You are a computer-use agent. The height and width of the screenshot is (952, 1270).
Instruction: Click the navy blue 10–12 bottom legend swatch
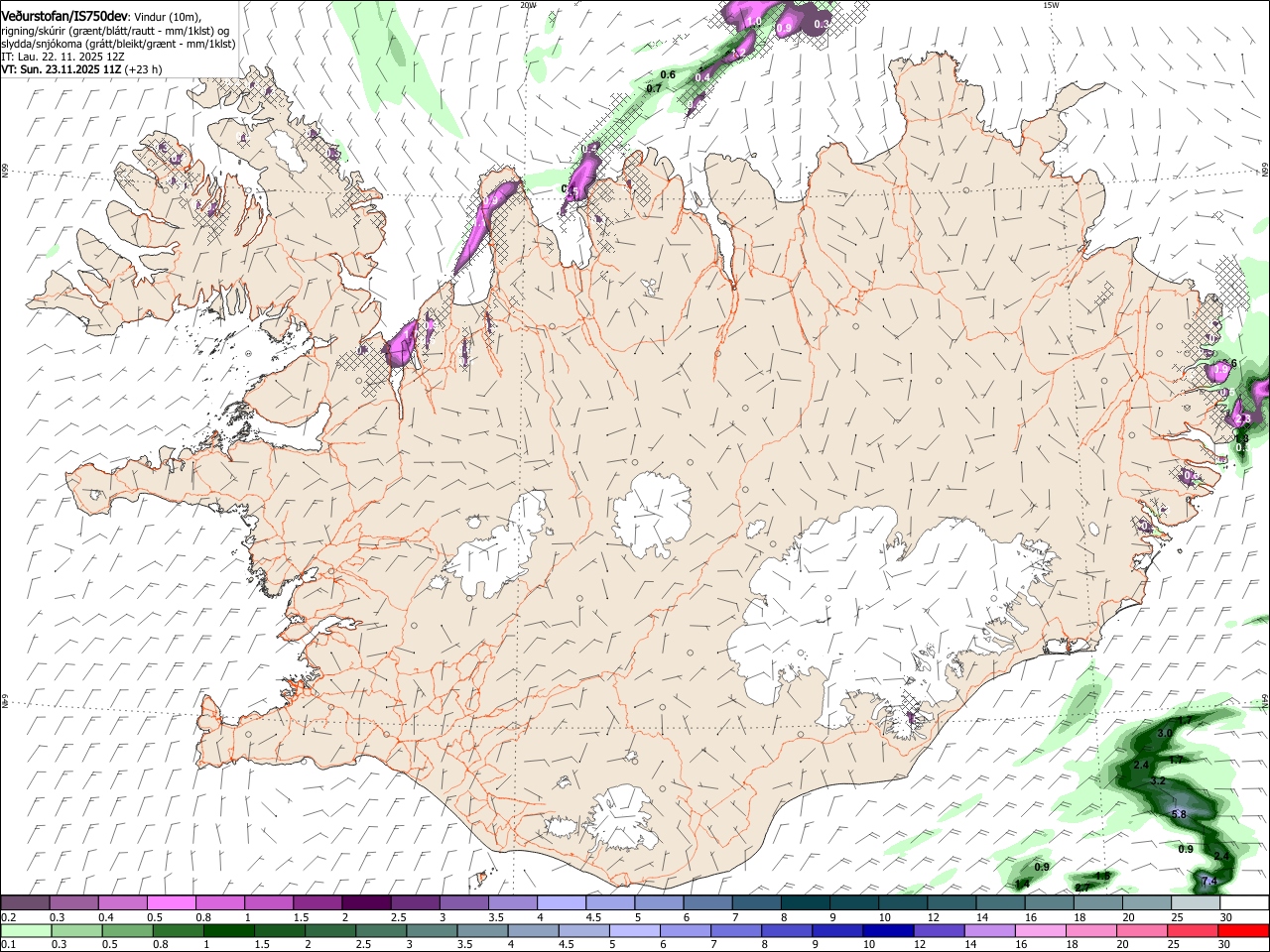tap(889, 931)
